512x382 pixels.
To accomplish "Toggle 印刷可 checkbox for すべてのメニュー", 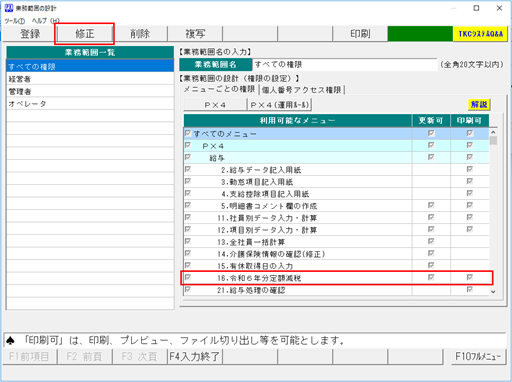I will (x=470, y=133).
